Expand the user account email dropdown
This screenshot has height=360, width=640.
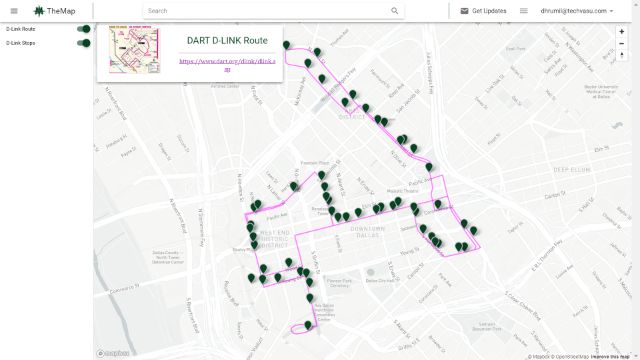point(577,11)
